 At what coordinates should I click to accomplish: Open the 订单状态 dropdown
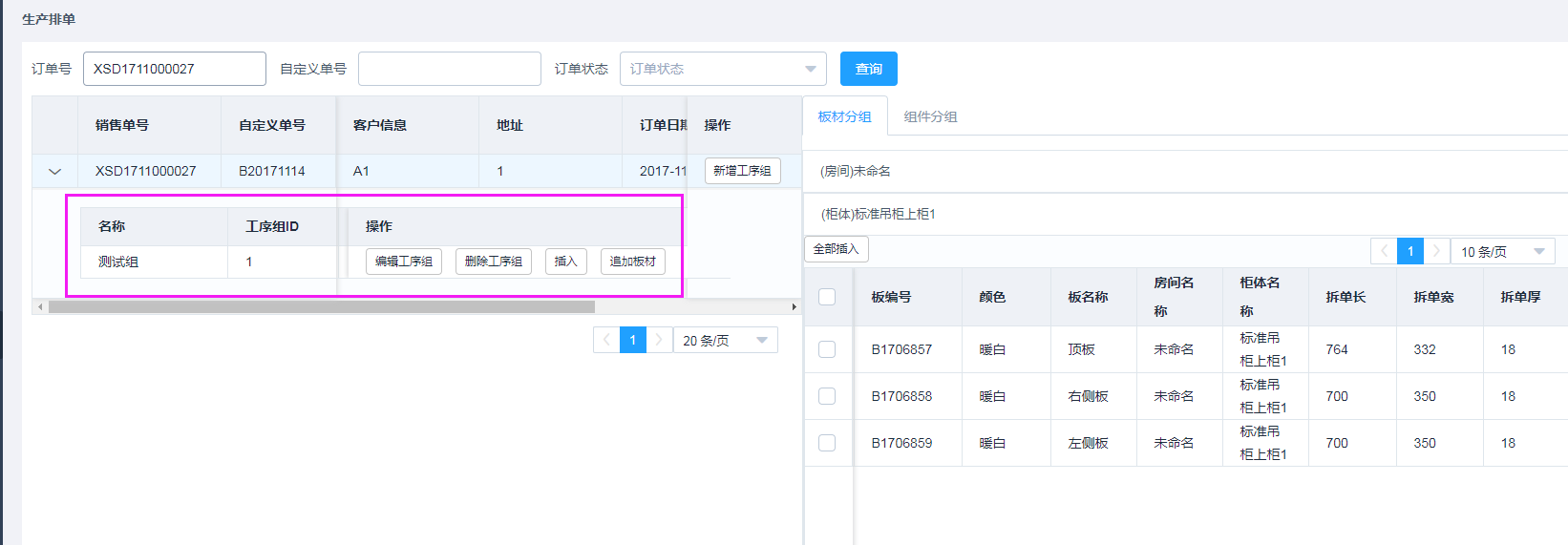coord(723,69)
